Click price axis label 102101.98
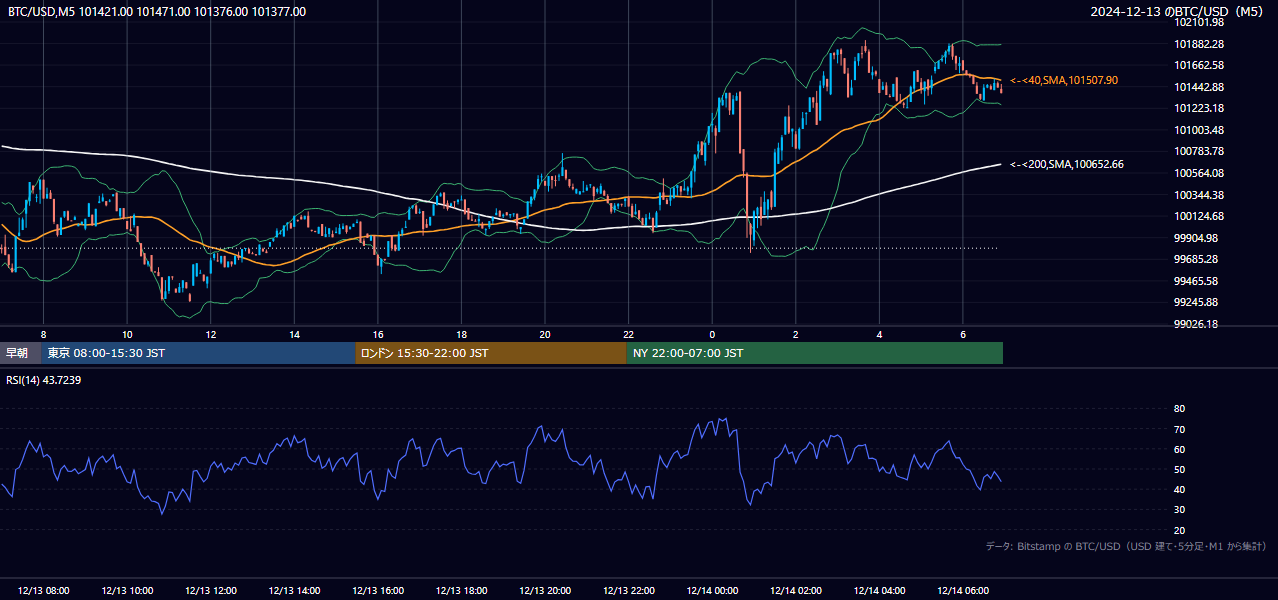Screen dimensions: 1278x600 [x=1200, y=22]
